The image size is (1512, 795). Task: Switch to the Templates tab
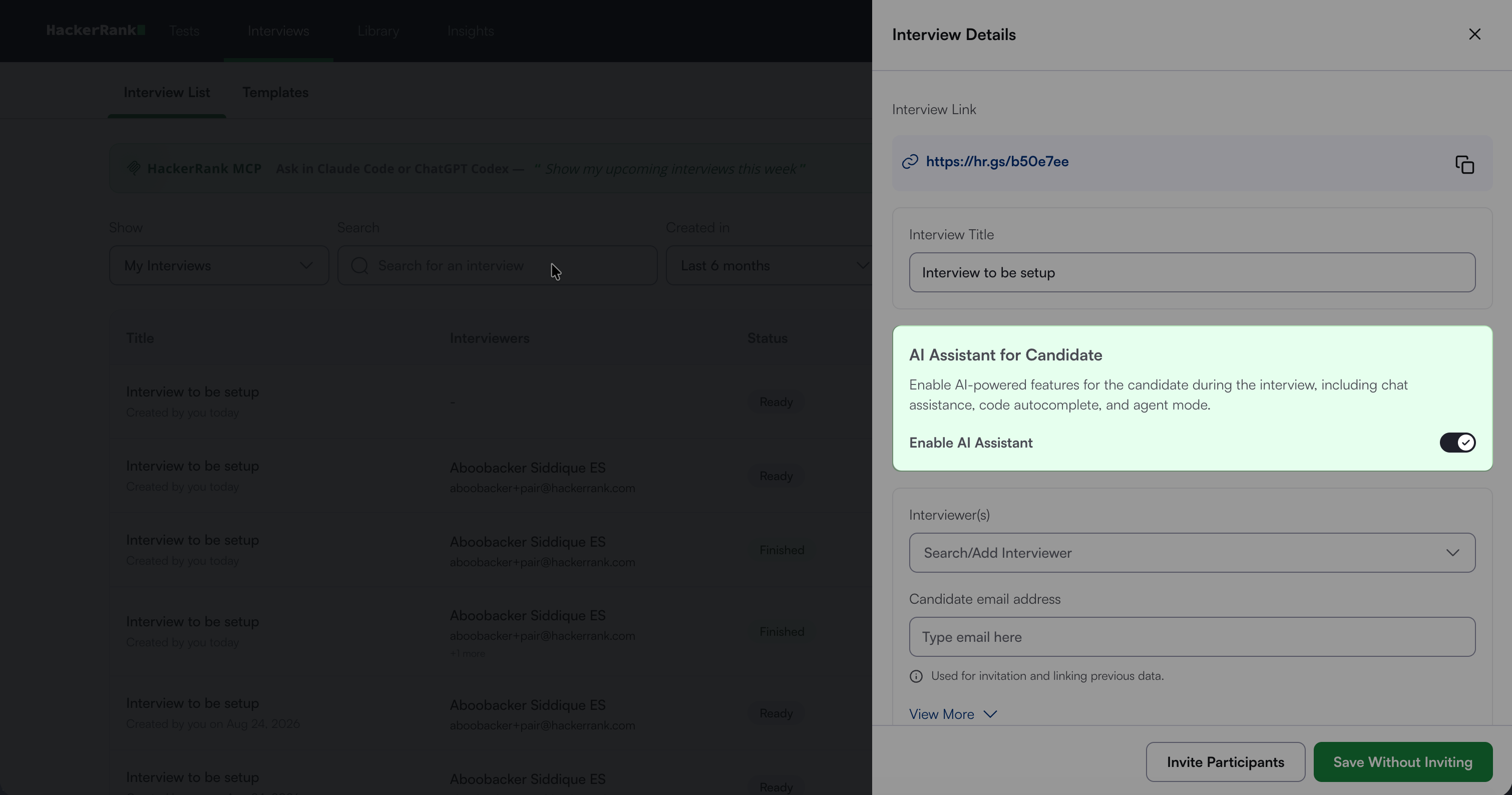(275, 92)
